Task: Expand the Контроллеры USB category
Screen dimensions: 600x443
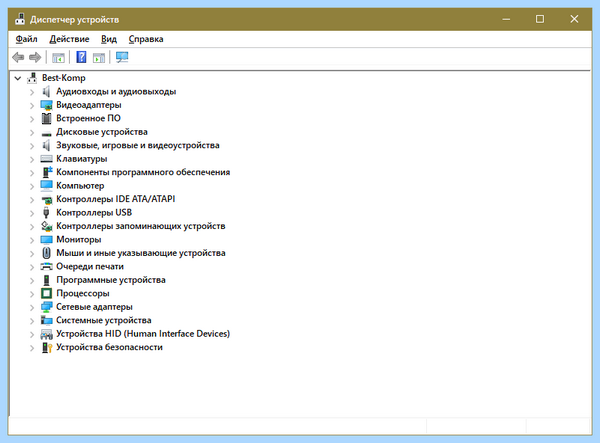Action: [32, 213]
